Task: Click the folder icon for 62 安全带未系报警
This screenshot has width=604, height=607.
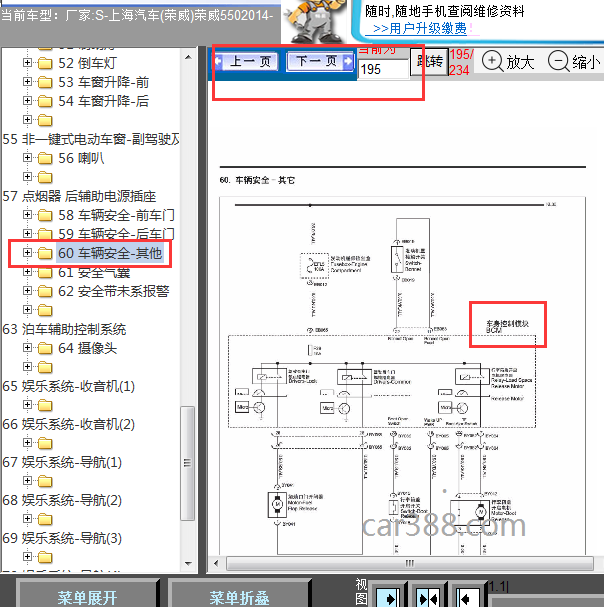Action: [x=45, y=291]
